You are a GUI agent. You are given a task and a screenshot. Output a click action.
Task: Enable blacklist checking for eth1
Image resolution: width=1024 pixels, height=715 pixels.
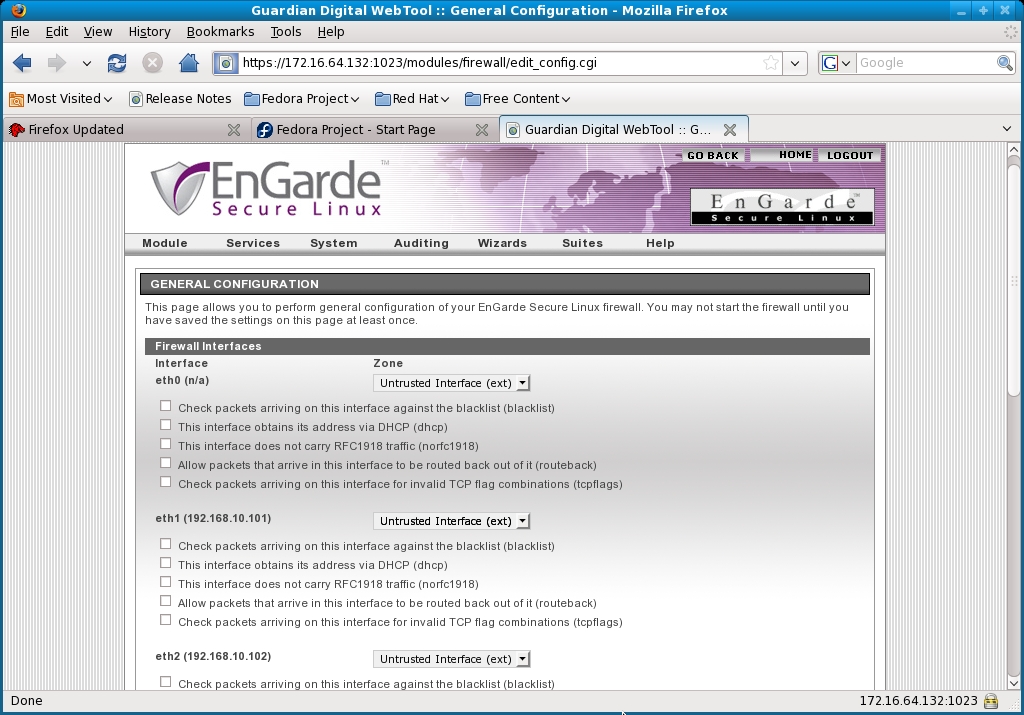coord(165,544)
